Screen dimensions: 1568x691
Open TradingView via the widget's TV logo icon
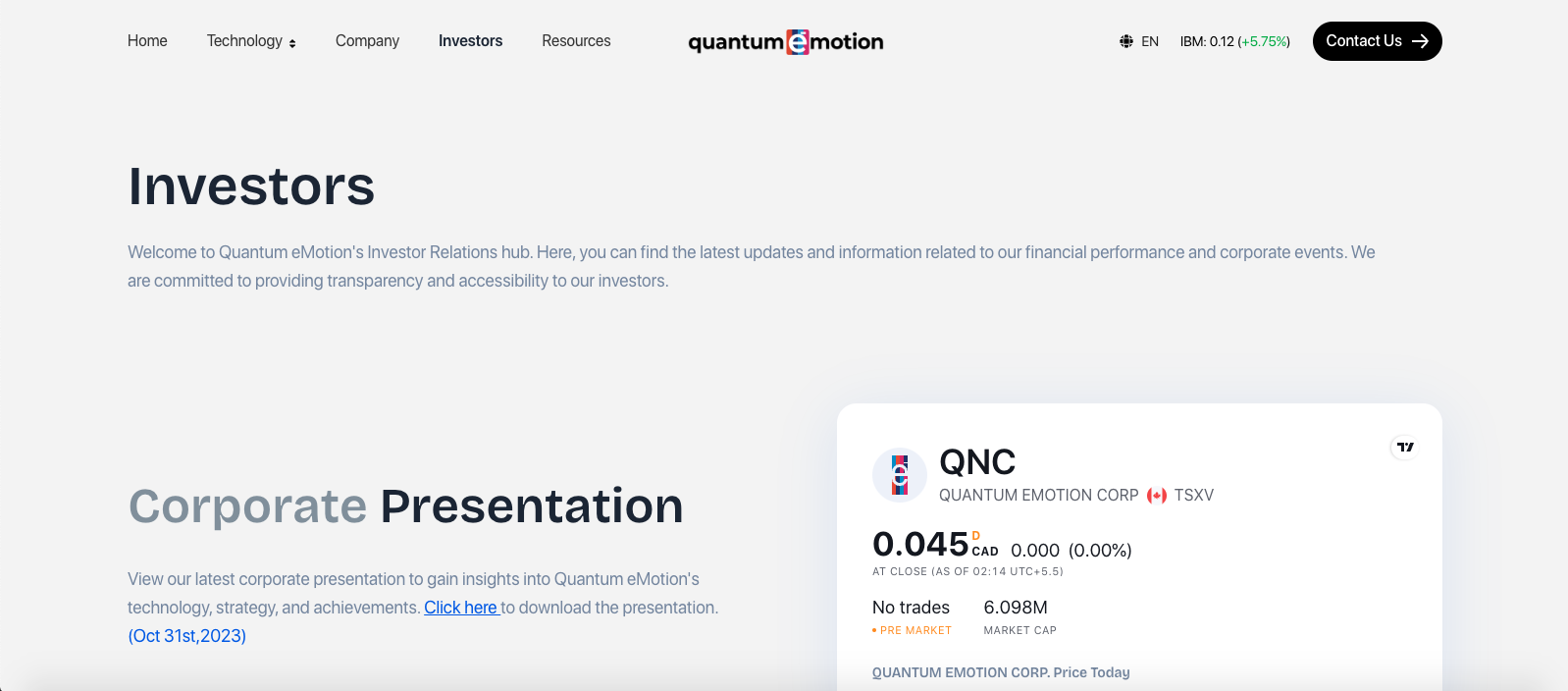click(x=1404, y=447)
